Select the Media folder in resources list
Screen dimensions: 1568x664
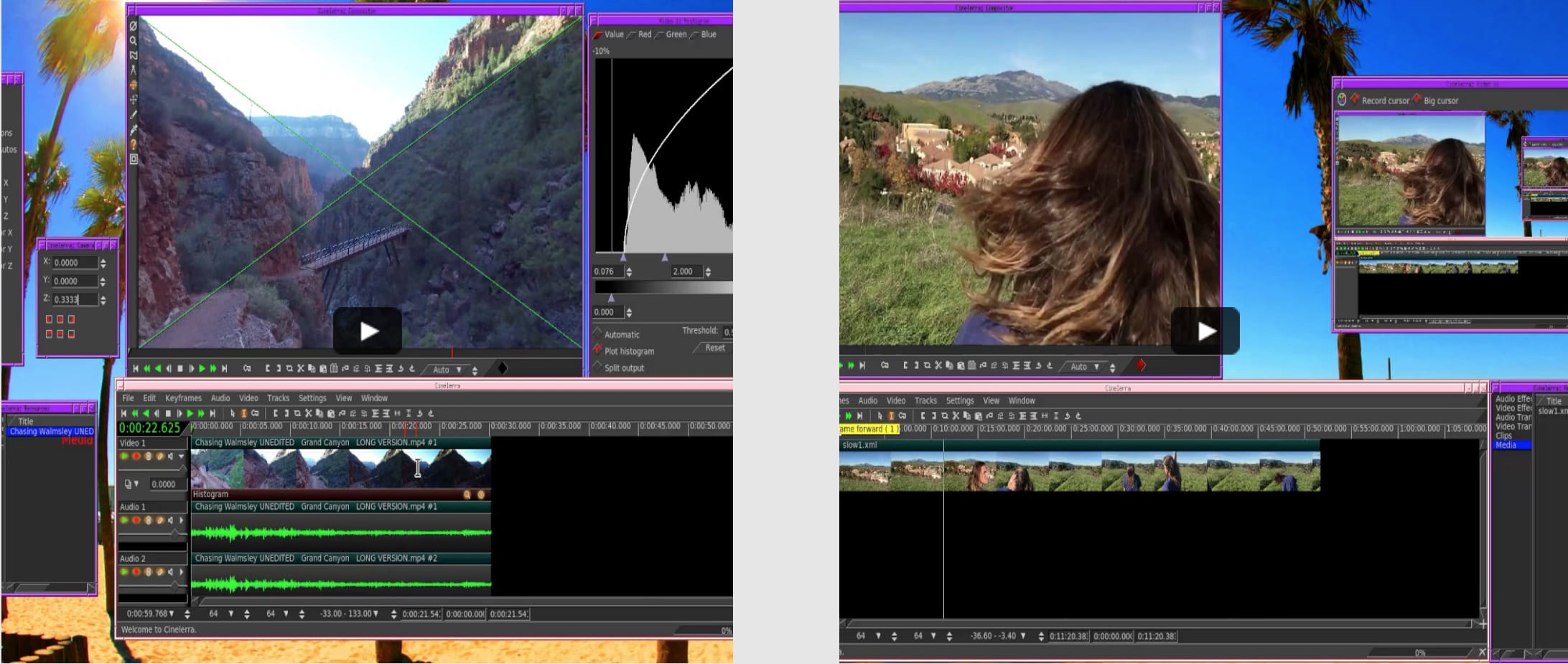pos(1506,445)
